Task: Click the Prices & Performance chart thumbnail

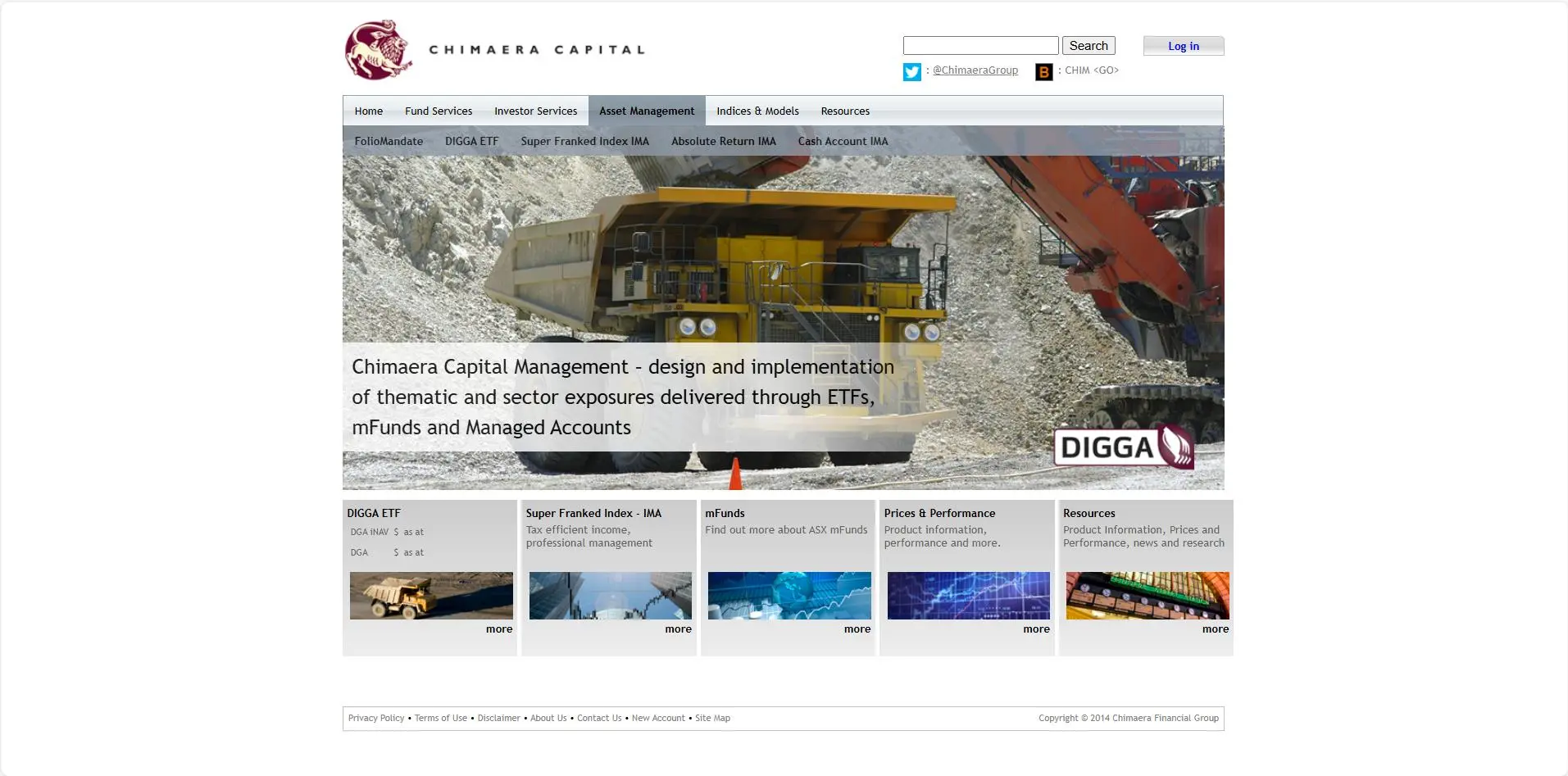Action: tap(969, 596)
